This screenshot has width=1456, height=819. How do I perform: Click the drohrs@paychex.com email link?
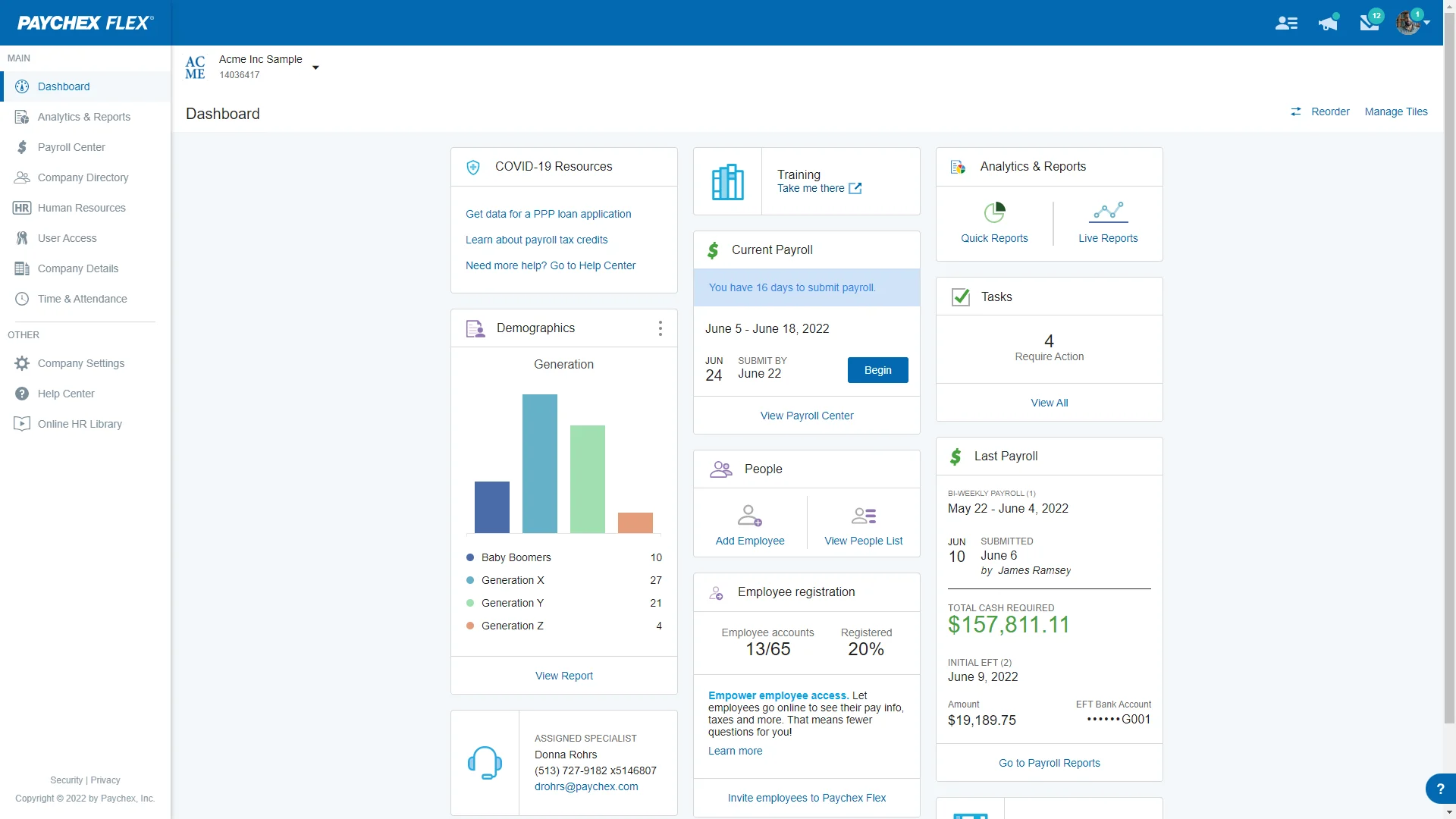click(x=586, y=786)
